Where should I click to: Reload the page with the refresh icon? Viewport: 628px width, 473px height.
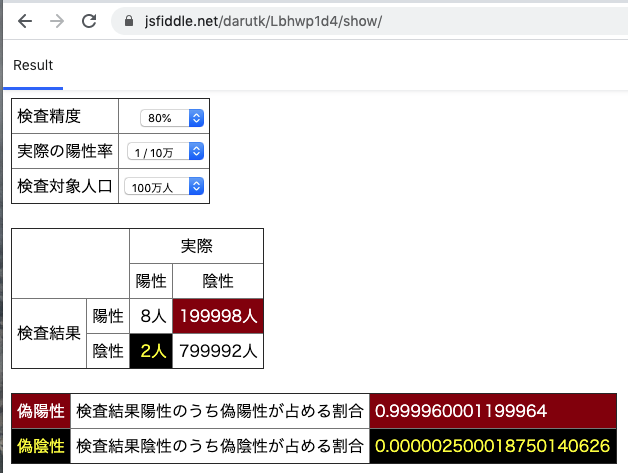[x=89, y=21]
